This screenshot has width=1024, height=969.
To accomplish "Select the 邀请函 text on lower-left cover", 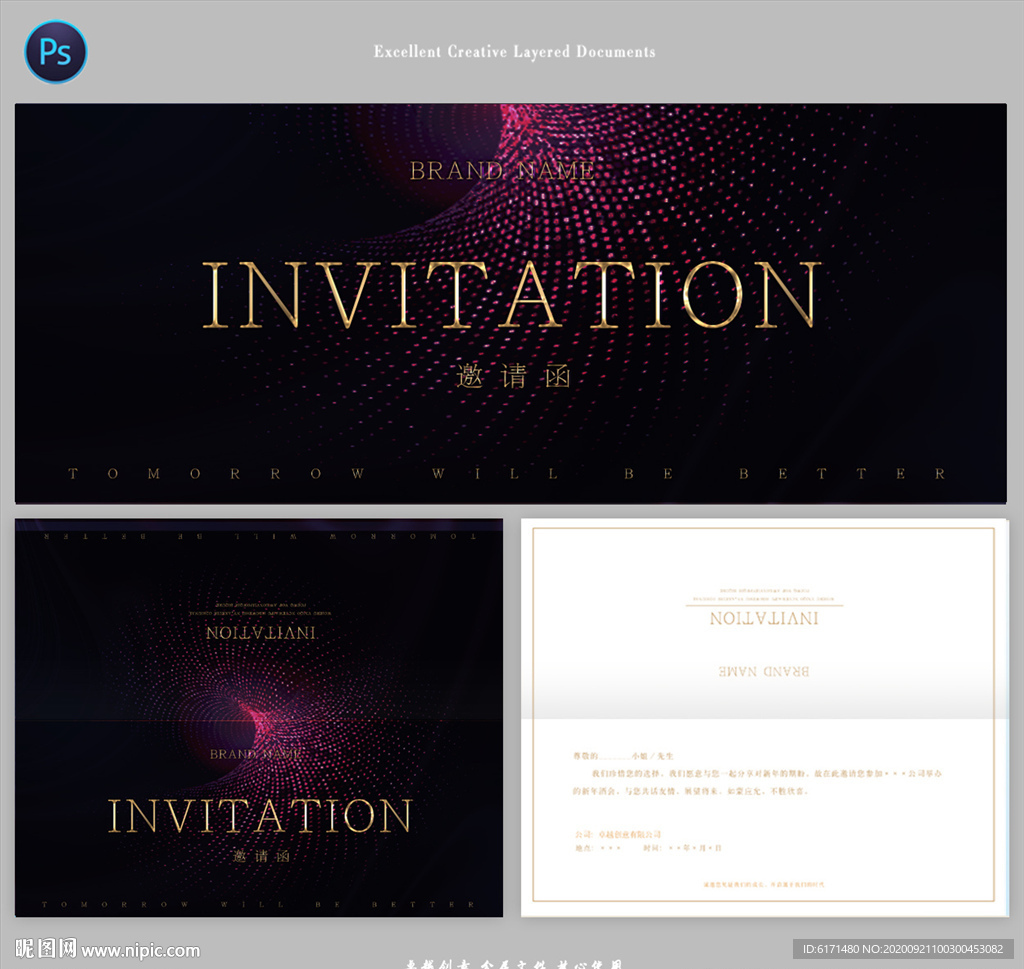I will 260,857.
